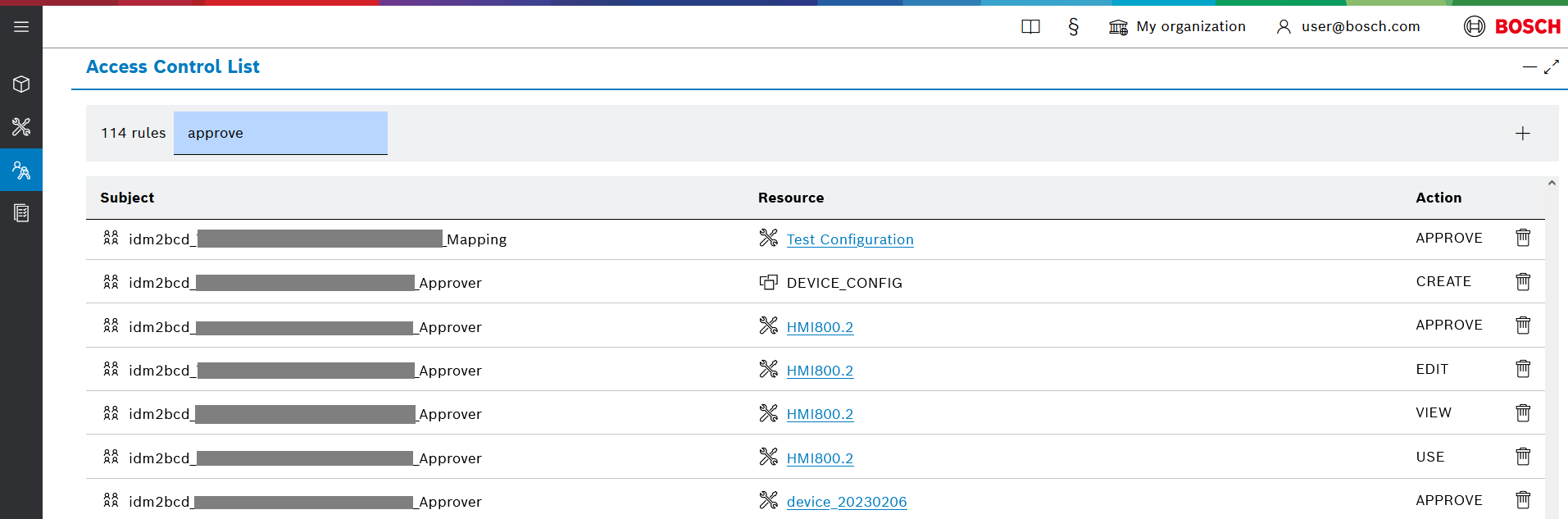
Task: Click the legal section sign icon
Action: [1073, 27]
